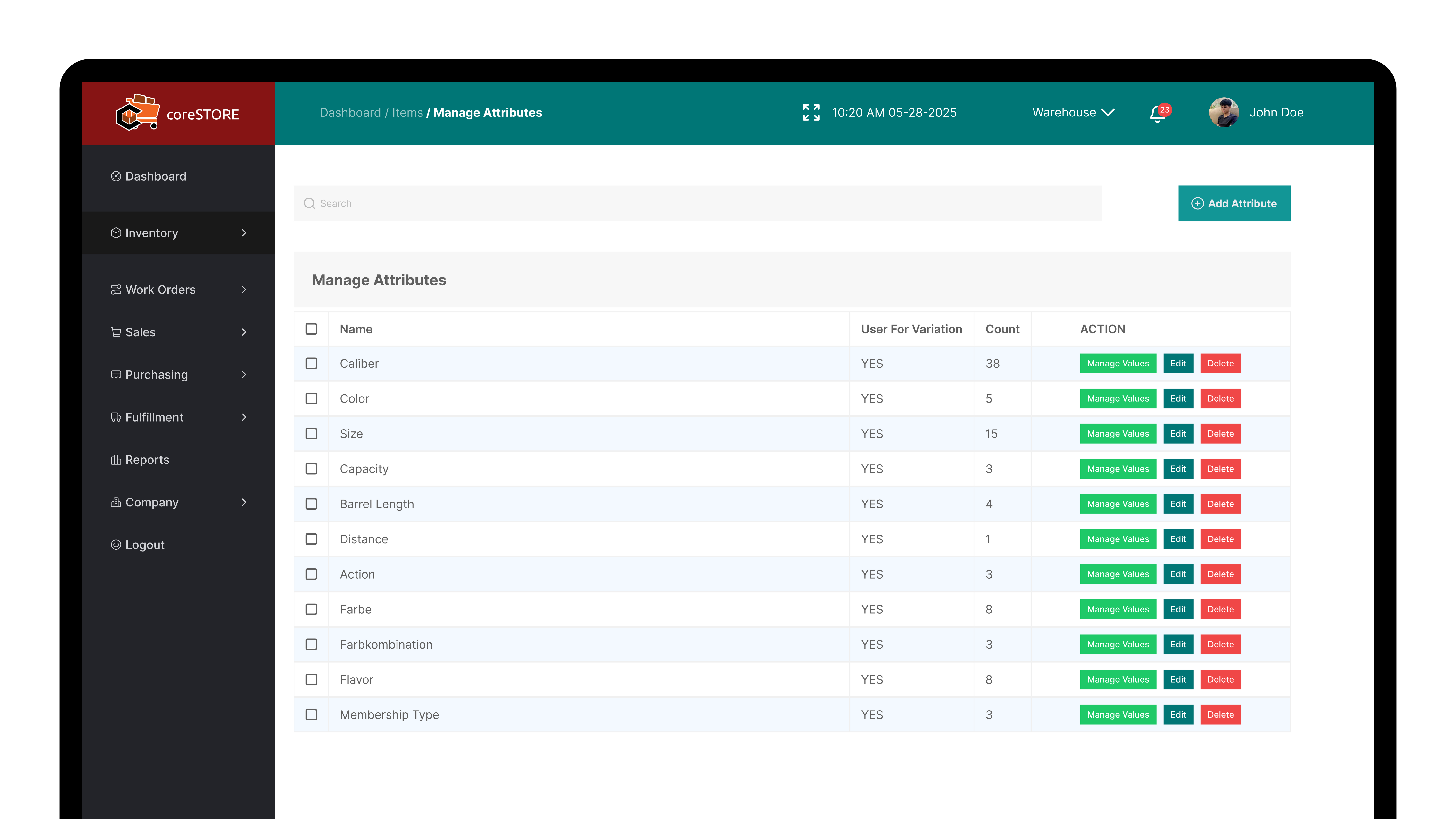Viewport: 1456px width, 819px height.
Task: Check the Membership Type row checkbox
Action: 311,714
